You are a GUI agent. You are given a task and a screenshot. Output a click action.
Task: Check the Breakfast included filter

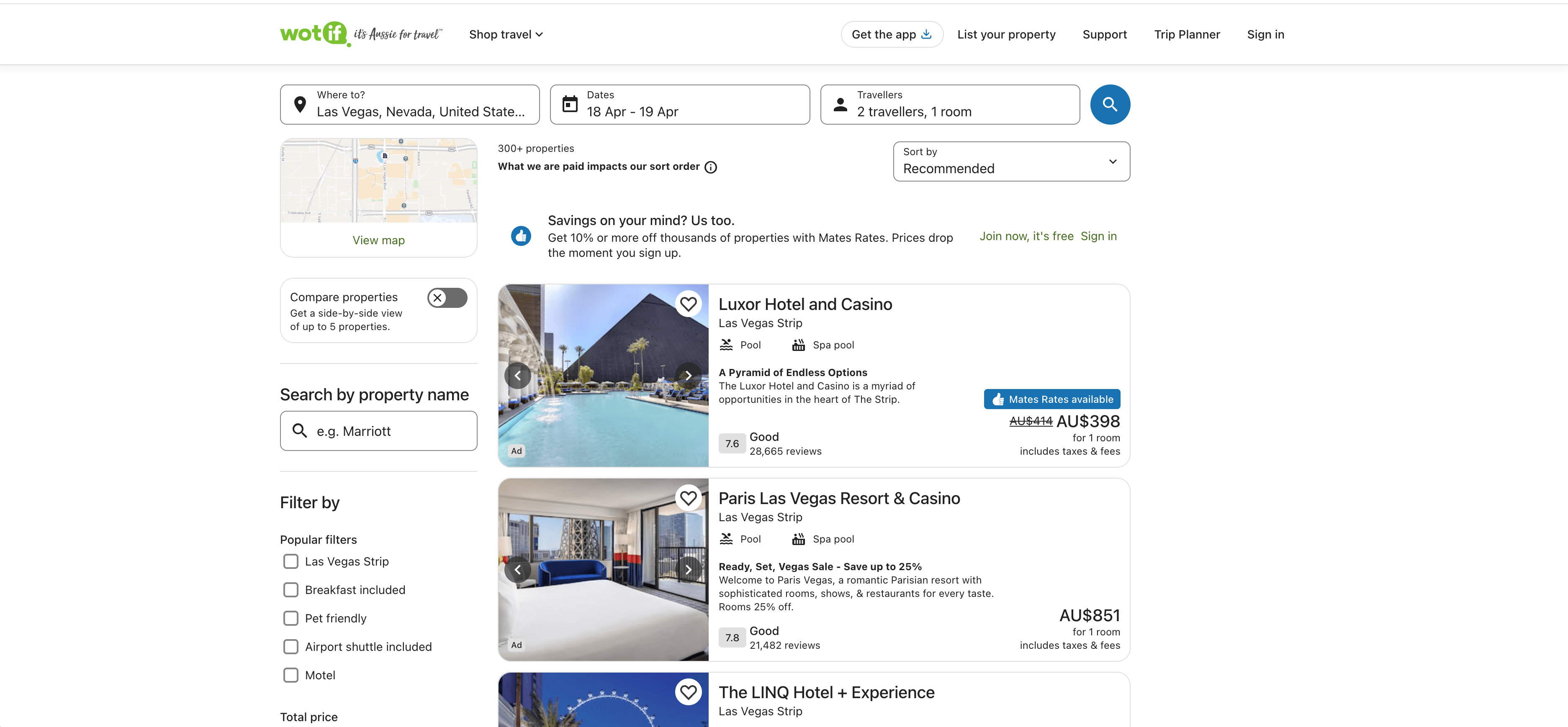[291, 589]
